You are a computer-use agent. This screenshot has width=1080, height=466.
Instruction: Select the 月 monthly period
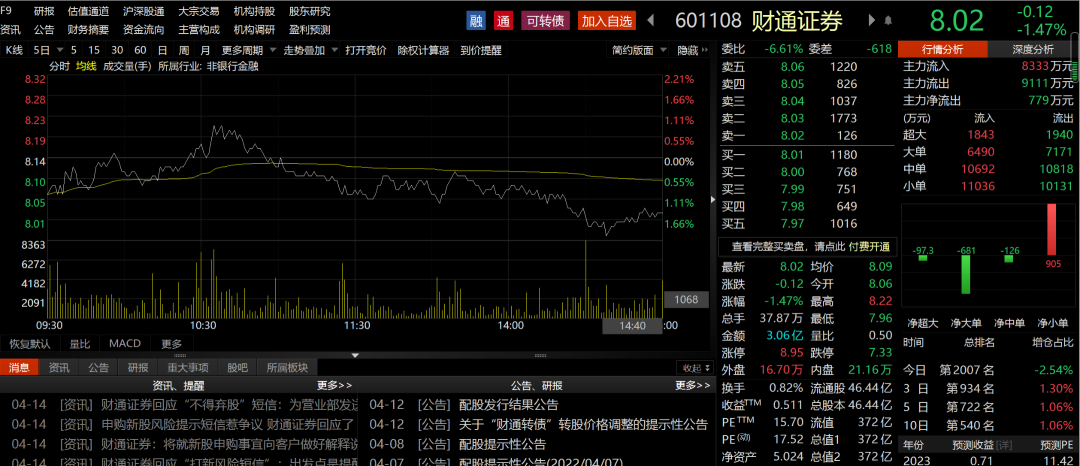click(205, 50)
